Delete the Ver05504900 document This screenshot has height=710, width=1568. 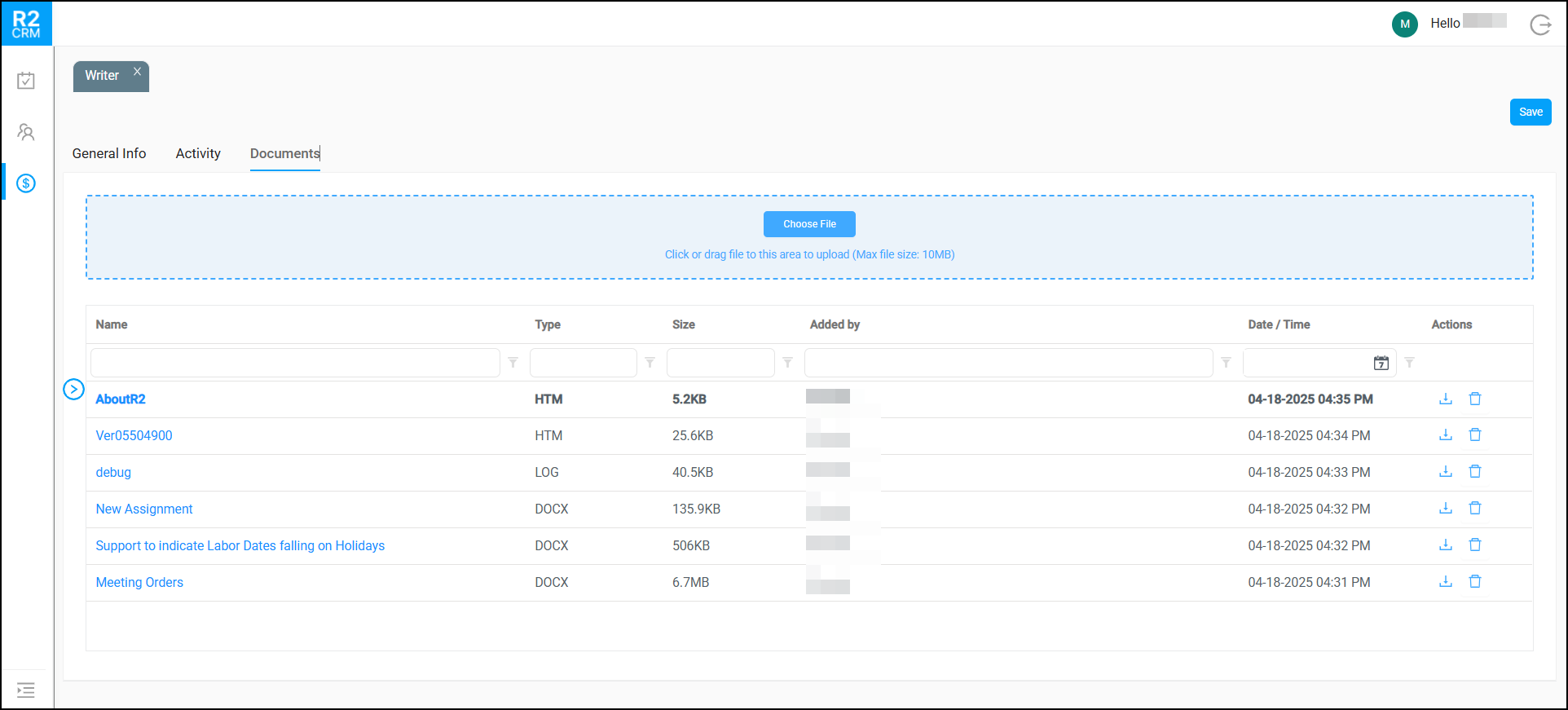1474,435
